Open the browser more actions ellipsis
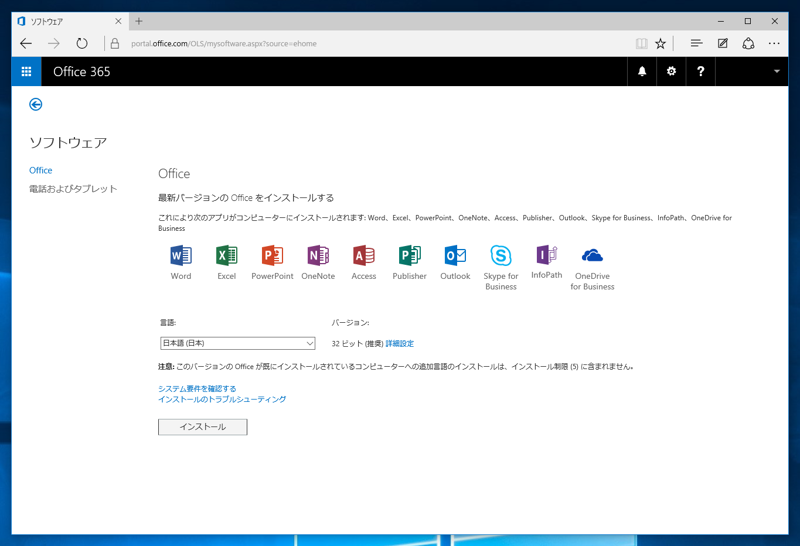 point(774,43)
